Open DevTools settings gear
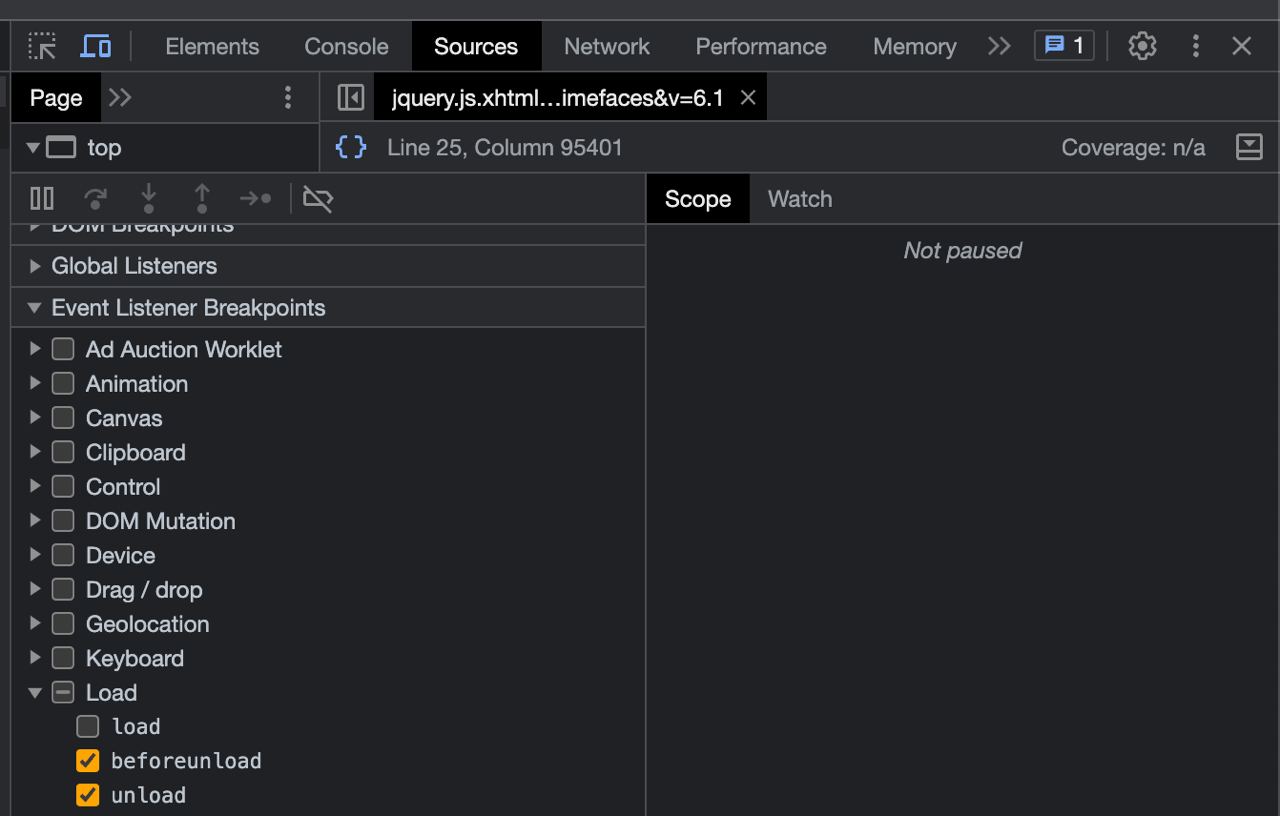This screenshot has width=1280, height=816. point(1142,46)
